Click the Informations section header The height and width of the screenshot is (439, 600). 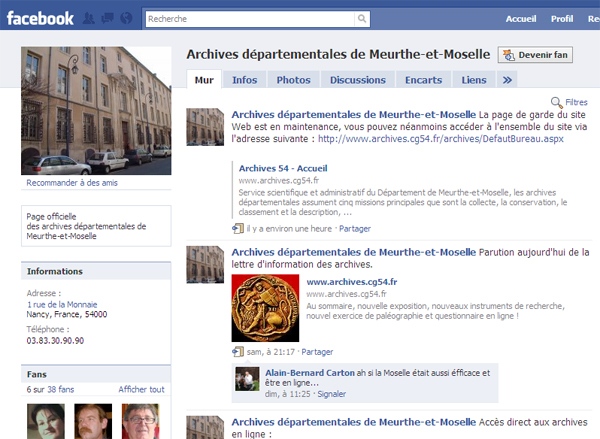click(x=96, y=271)
